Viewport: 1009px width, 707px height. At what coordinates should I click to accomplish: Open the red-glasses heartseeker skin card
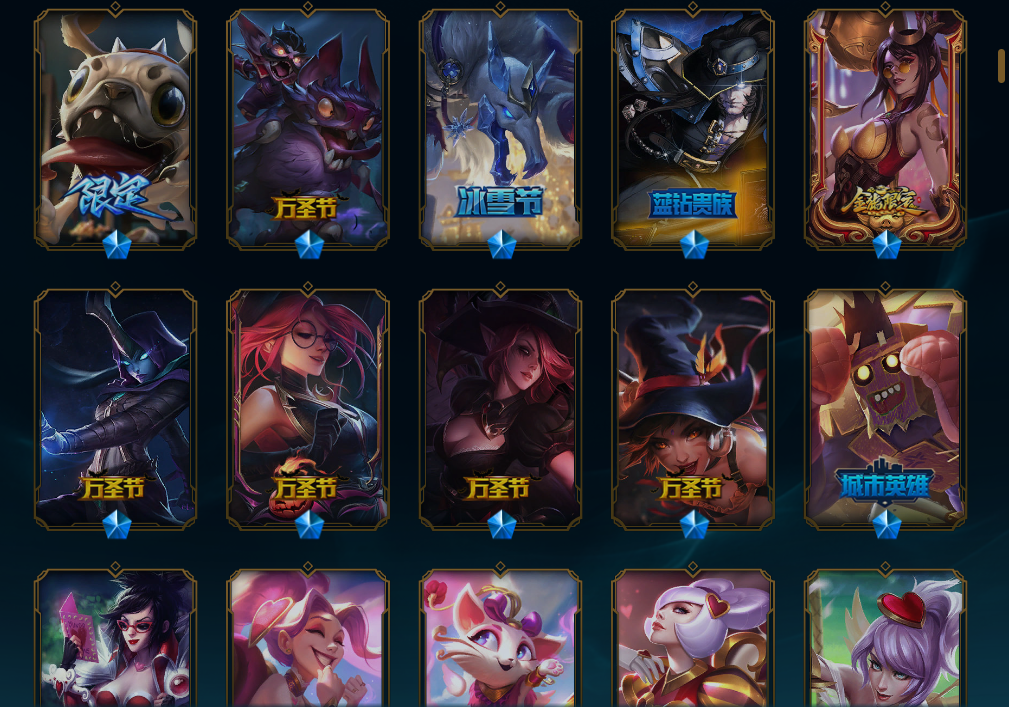[115, 638]
